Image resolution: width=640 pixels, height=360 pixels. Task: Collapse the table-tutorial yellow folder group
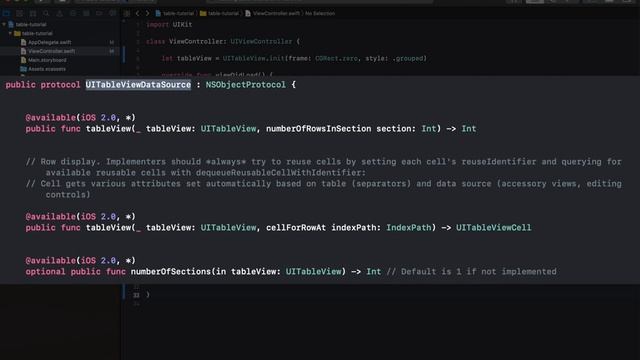tap(10, 33)
